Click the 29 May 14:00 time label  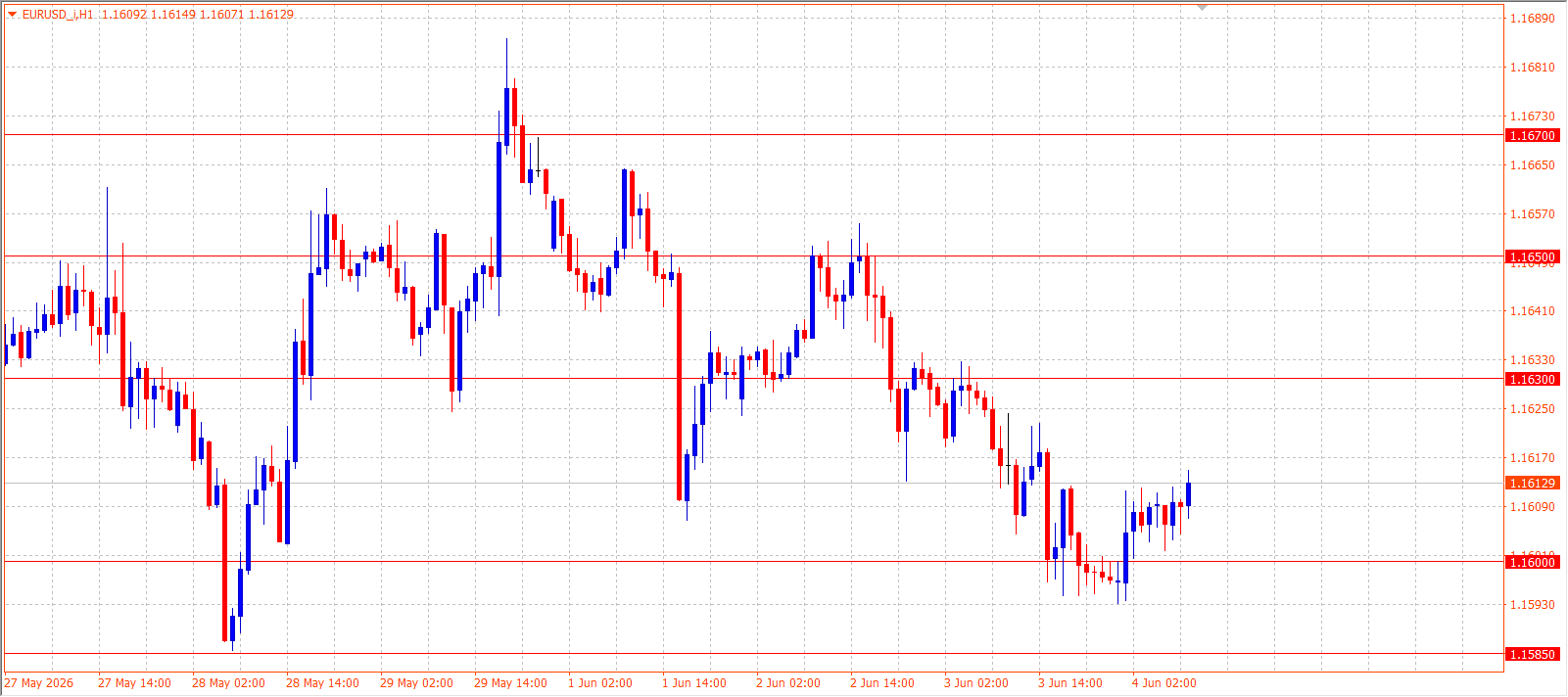[510, 683]
